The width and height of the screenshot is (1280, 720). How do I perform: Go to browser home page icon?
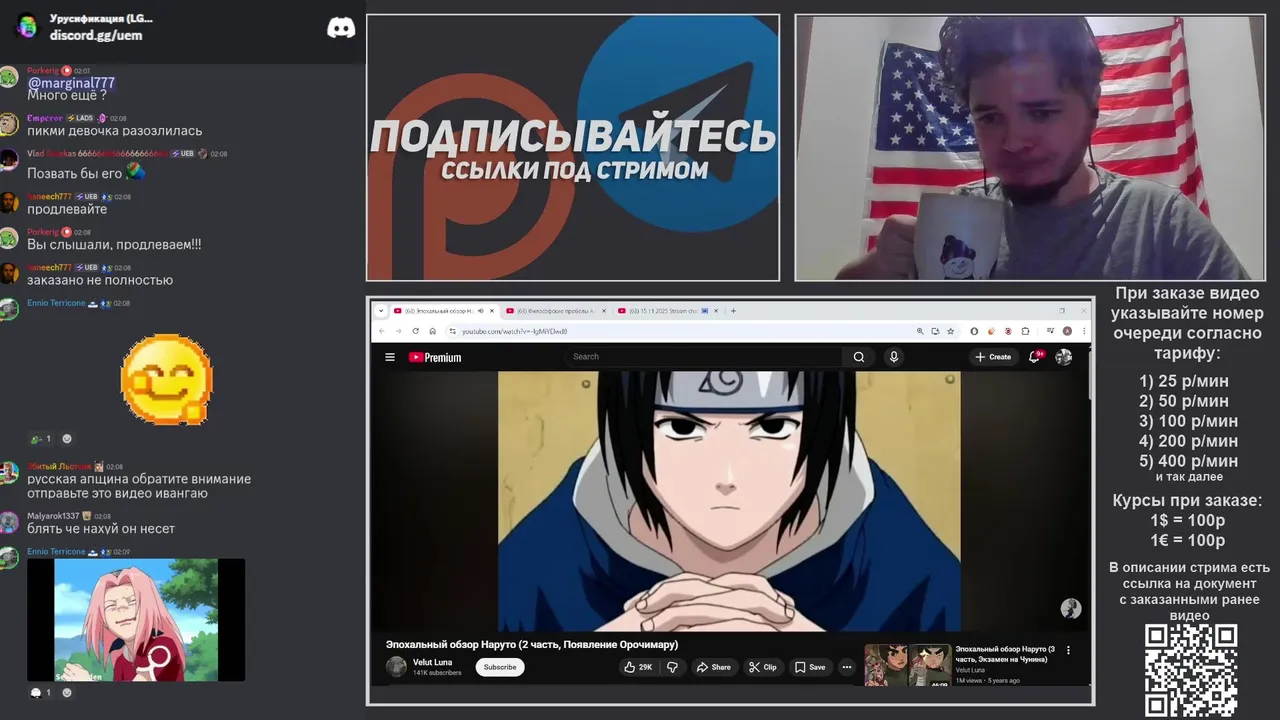coord(433,331)
